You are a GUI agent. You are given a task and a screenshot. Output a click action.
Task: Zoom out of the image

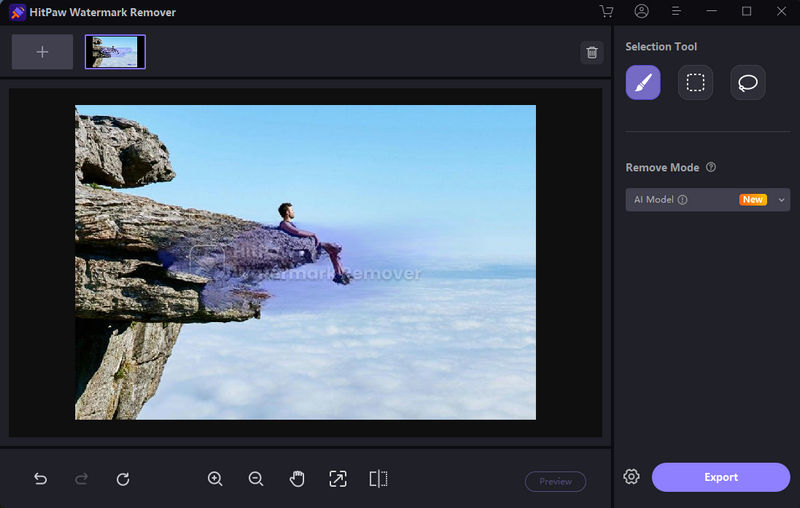[256, 479]
